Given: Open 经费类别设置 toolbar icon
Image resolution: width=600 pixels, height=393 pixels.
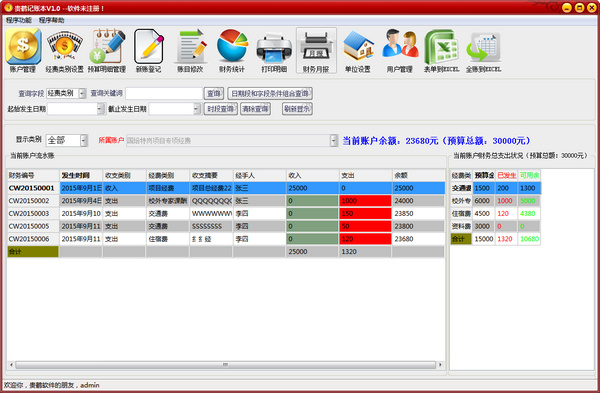Looking at the screenshot, I should (64, 51).
